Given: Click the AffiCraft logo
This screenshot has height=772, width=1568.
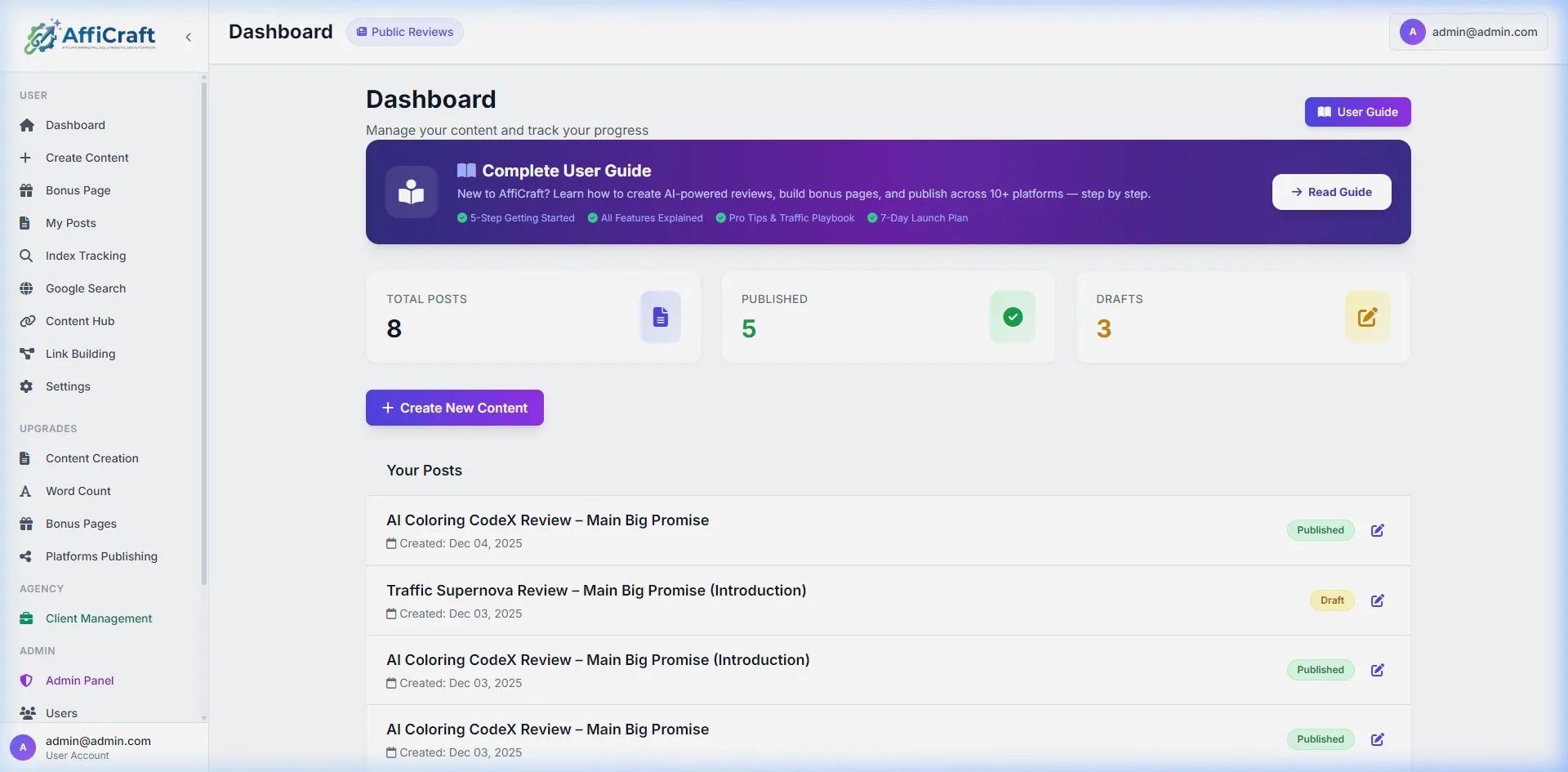Looking at the screenshot, I should coord(90,36).
